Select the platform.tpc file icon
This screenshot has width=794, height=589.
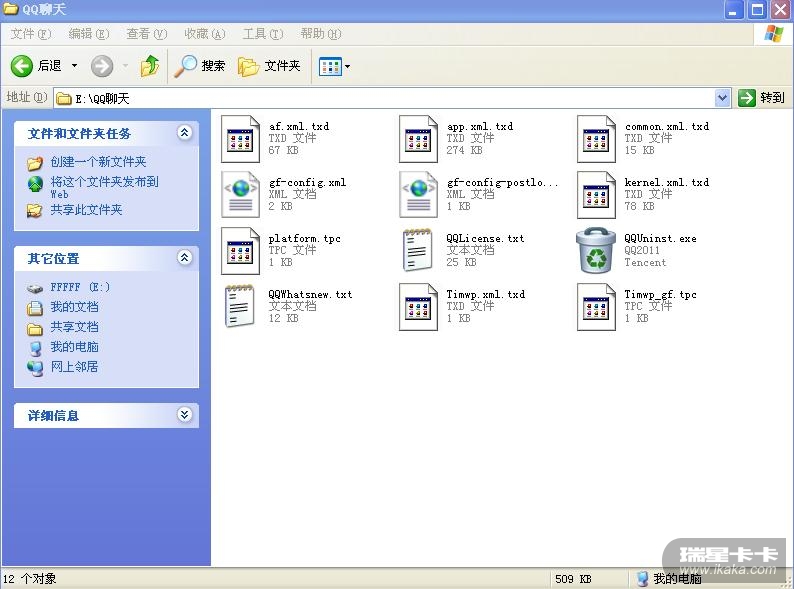[240, 251]
